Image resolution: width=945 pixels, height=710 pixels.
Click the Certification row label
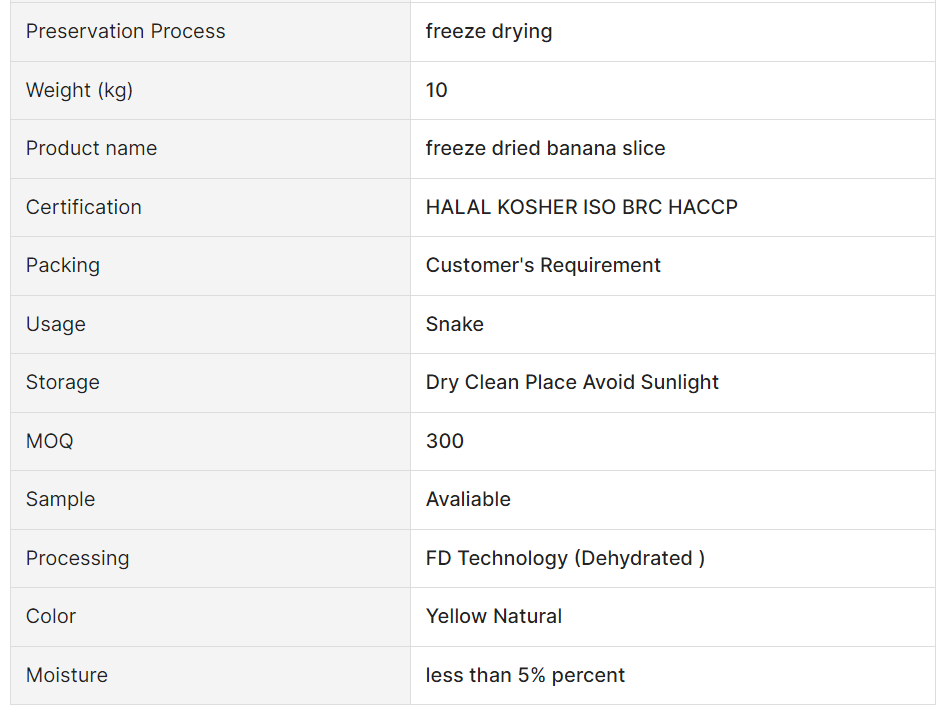pyautogui.click(x=84, y=207)
